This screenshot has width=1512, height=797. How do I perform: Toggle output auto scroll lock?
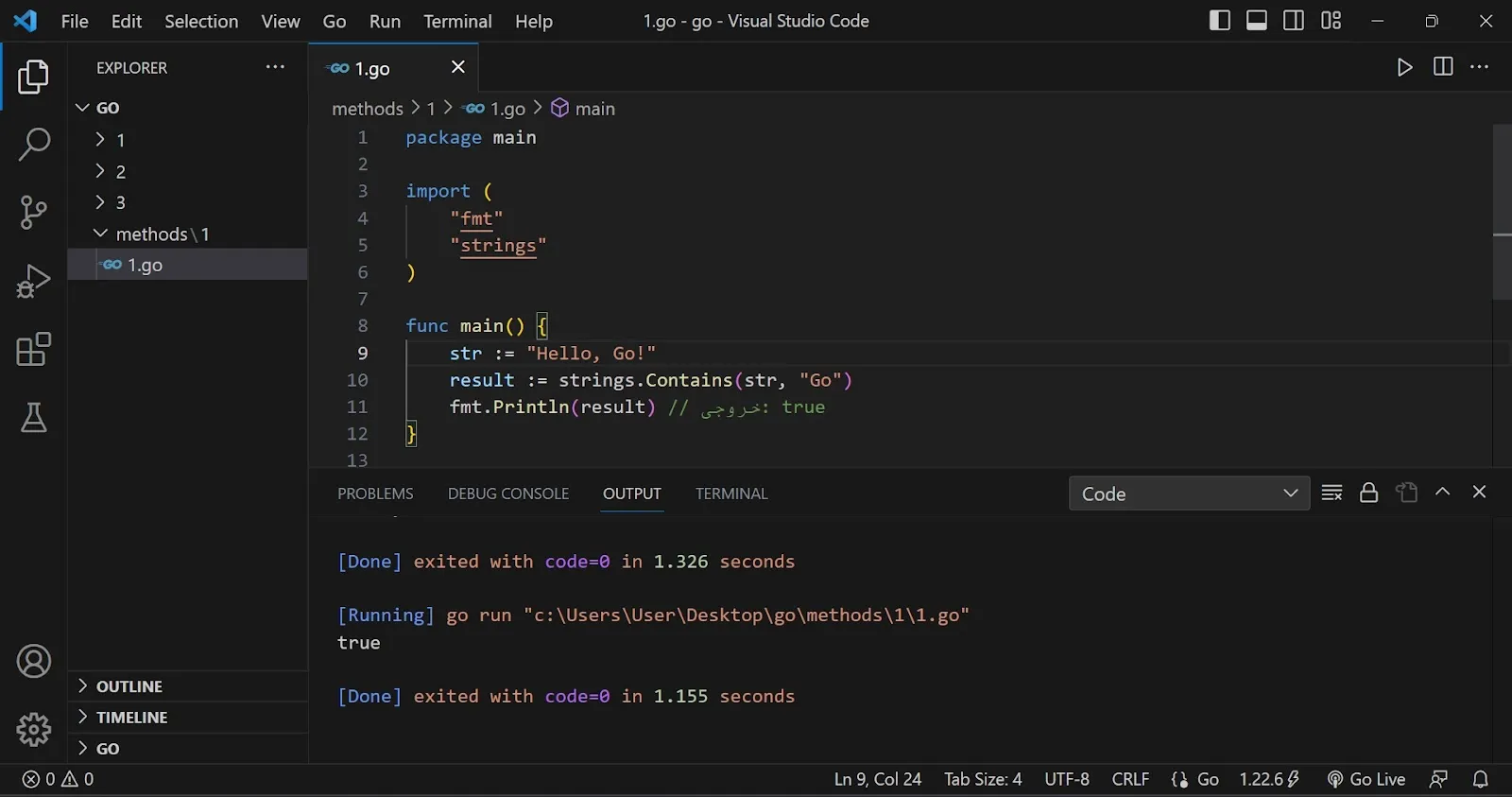tap(1368, 493)
